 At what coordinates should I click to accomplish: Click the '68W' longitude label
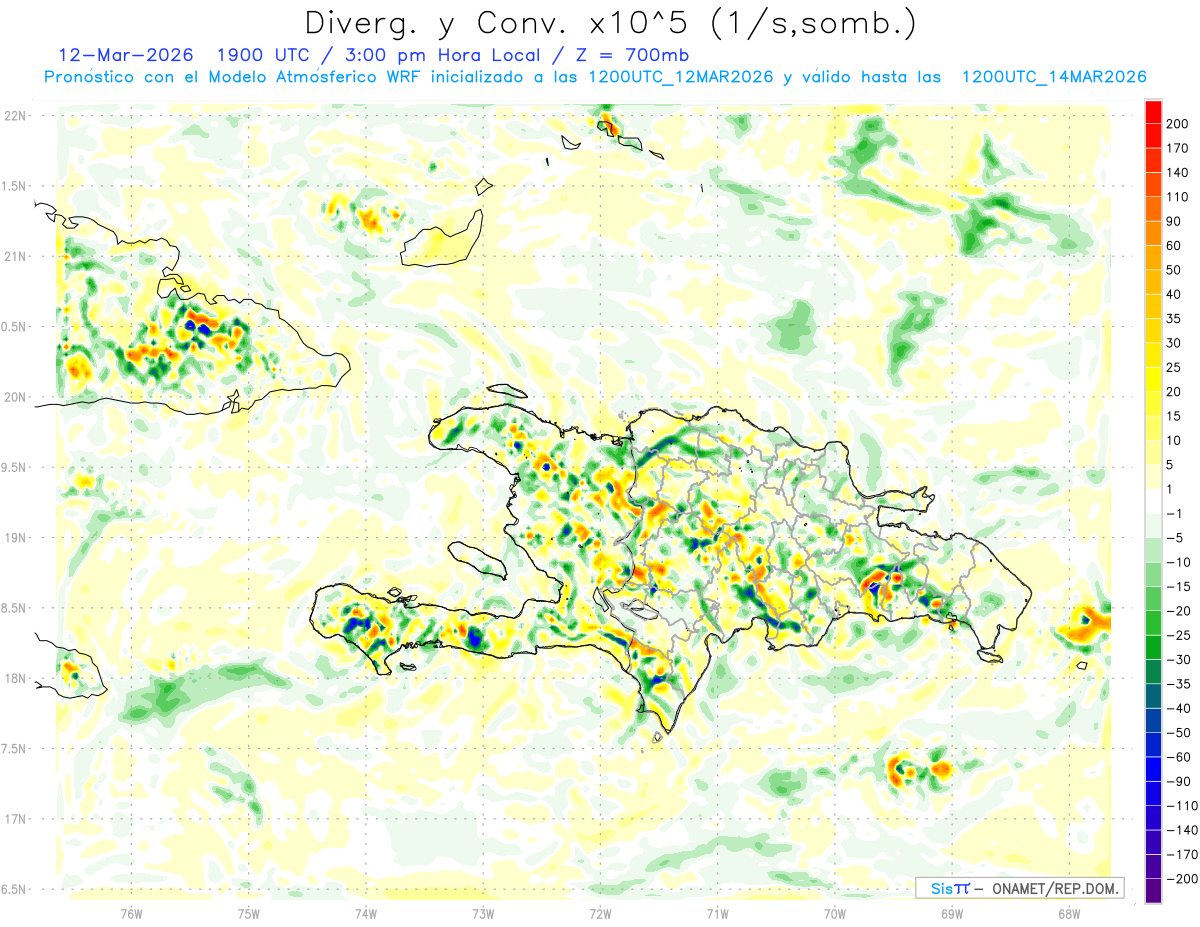coord(1069,913)
